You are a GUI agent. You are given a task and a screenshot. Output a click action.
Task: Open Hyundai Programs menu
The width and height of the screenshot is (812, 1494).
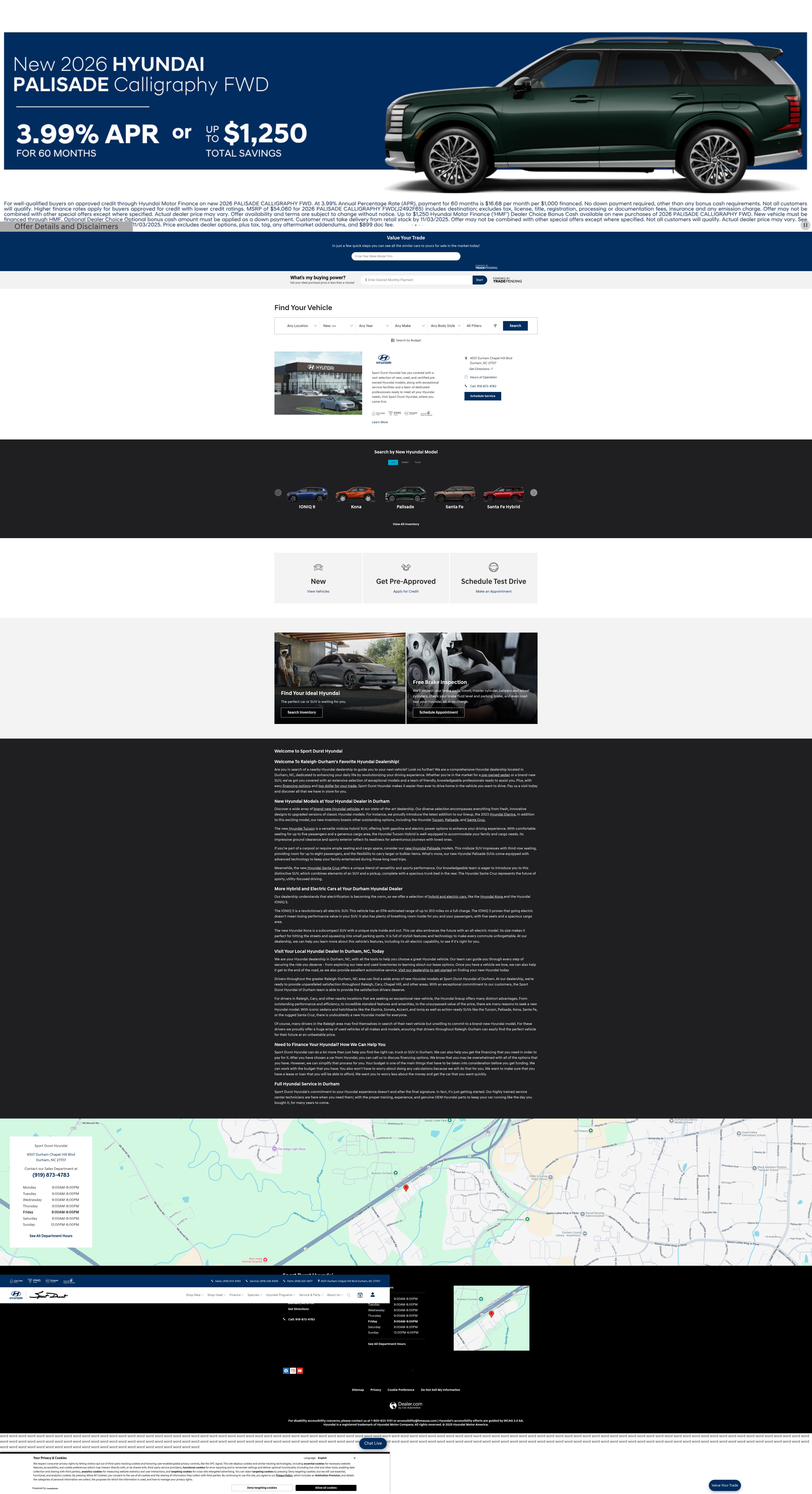pos(281,1295)
